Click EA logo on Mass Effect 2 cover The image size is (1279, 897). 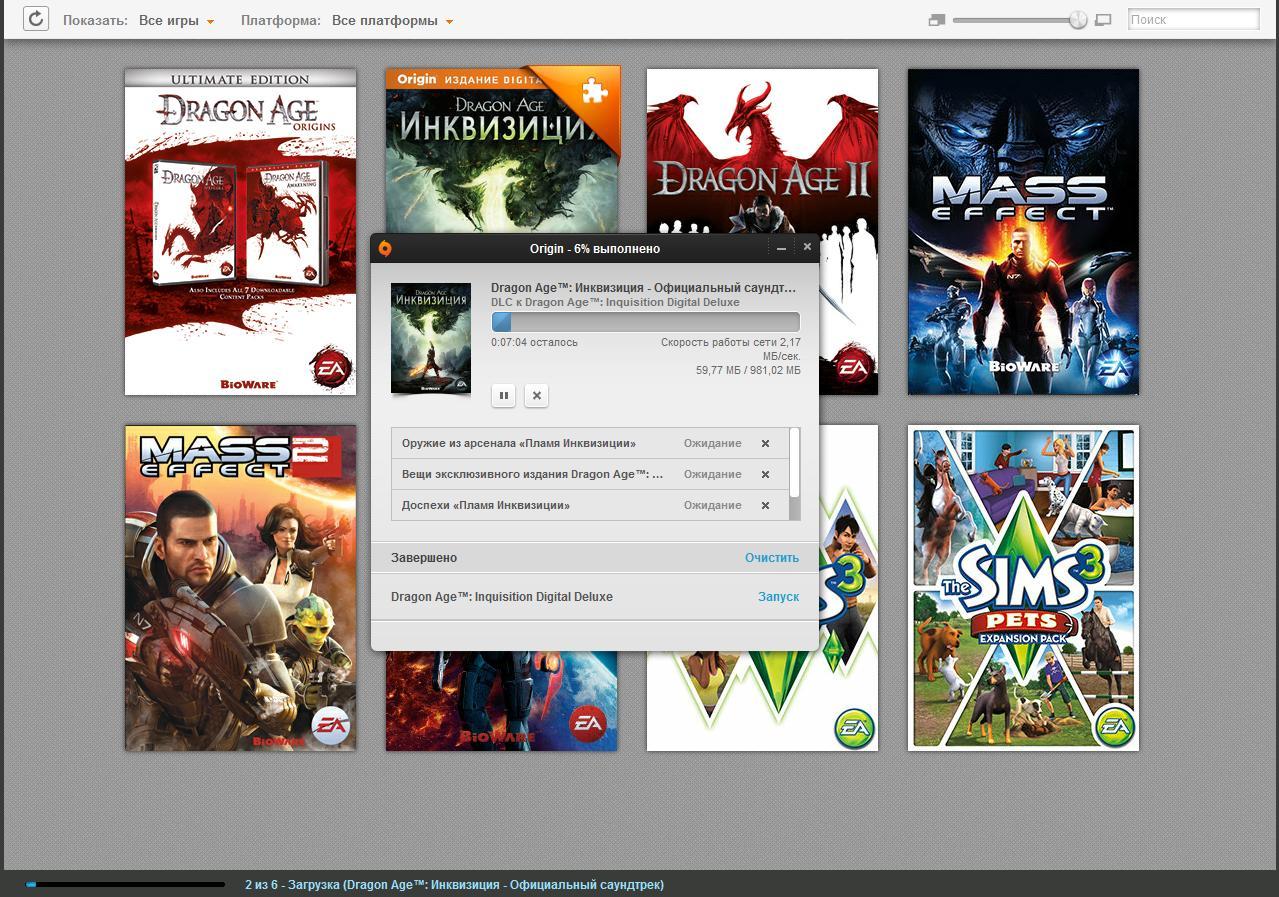(x=331, y=727)
